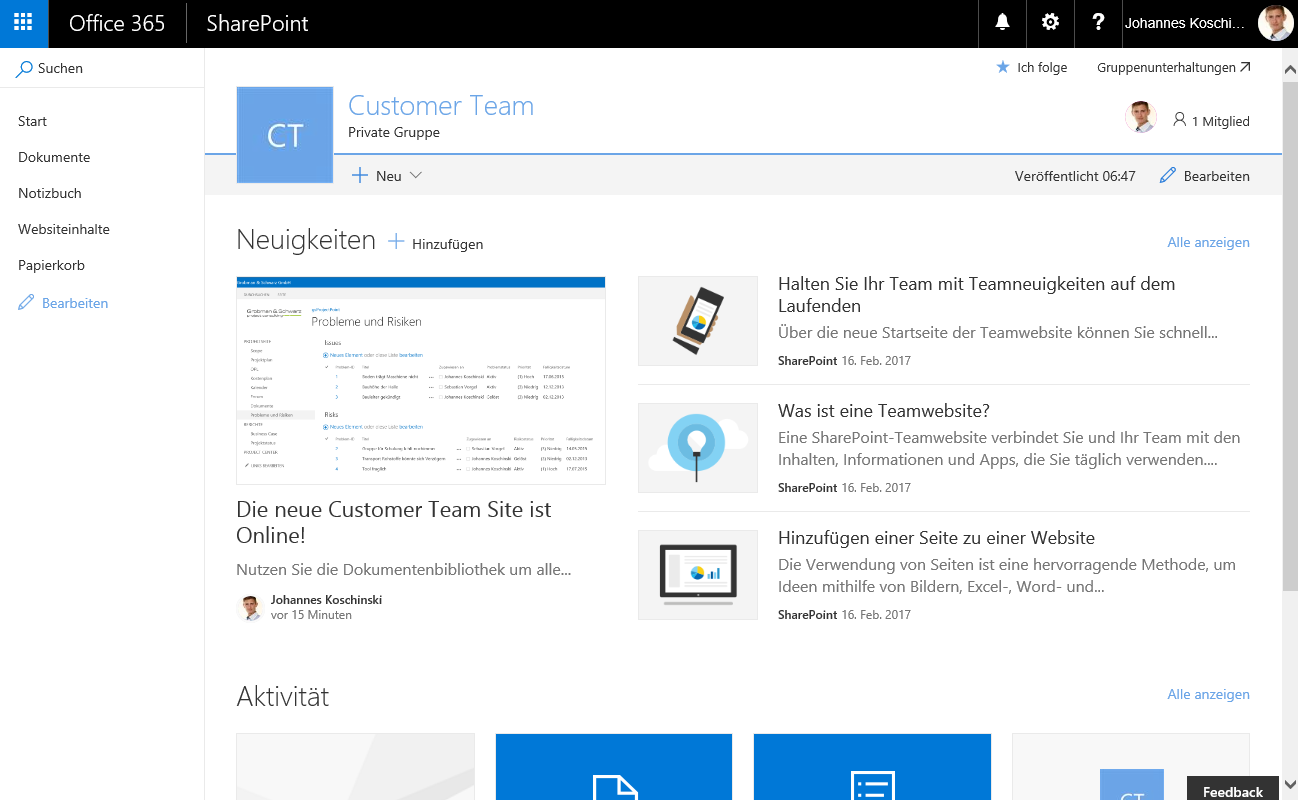Click the plus icon beside Neu

(x=360, y=176)
